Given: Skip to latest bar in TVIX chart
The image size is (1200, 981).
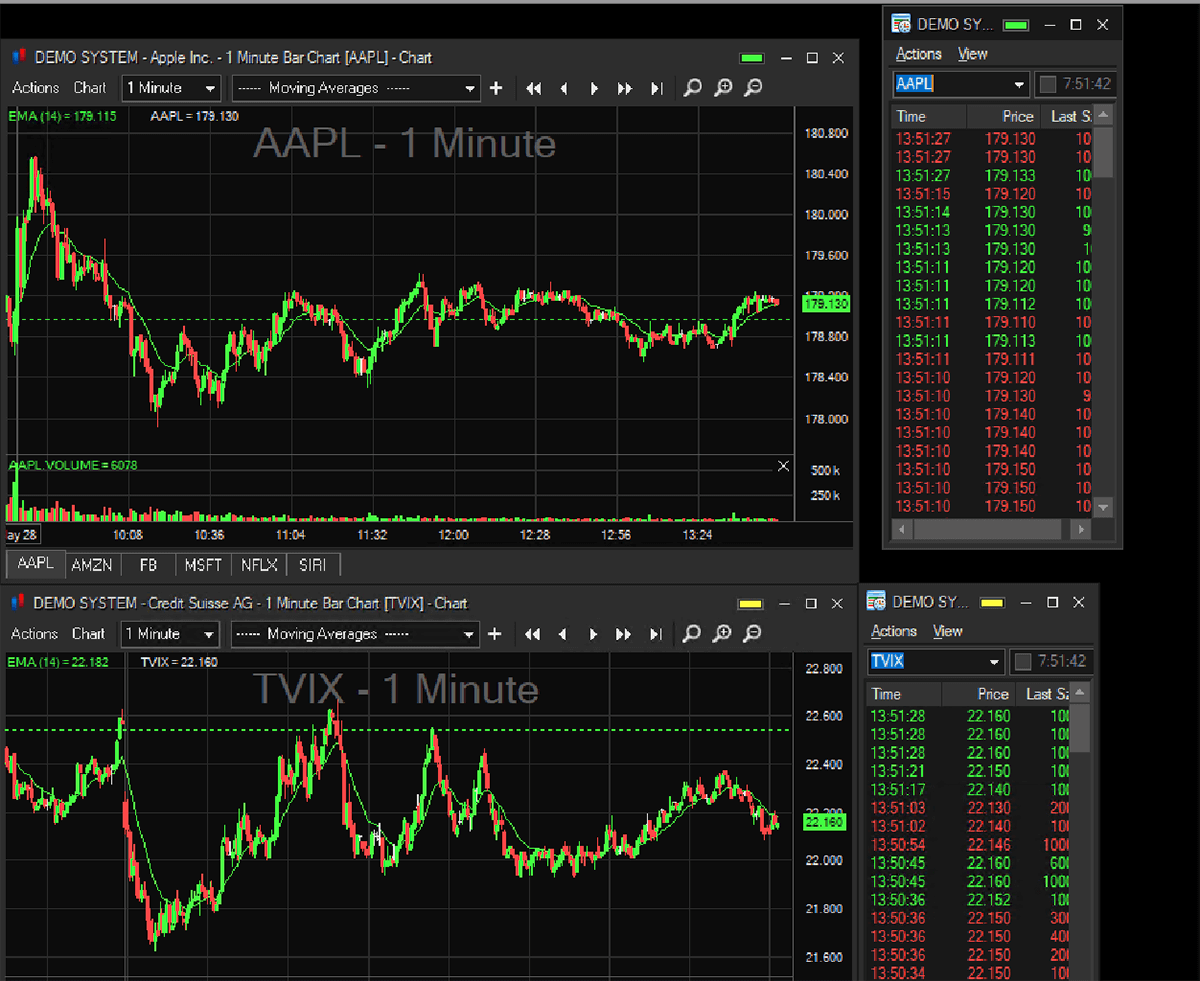Looking at the screenshot, I should (655, 634).
